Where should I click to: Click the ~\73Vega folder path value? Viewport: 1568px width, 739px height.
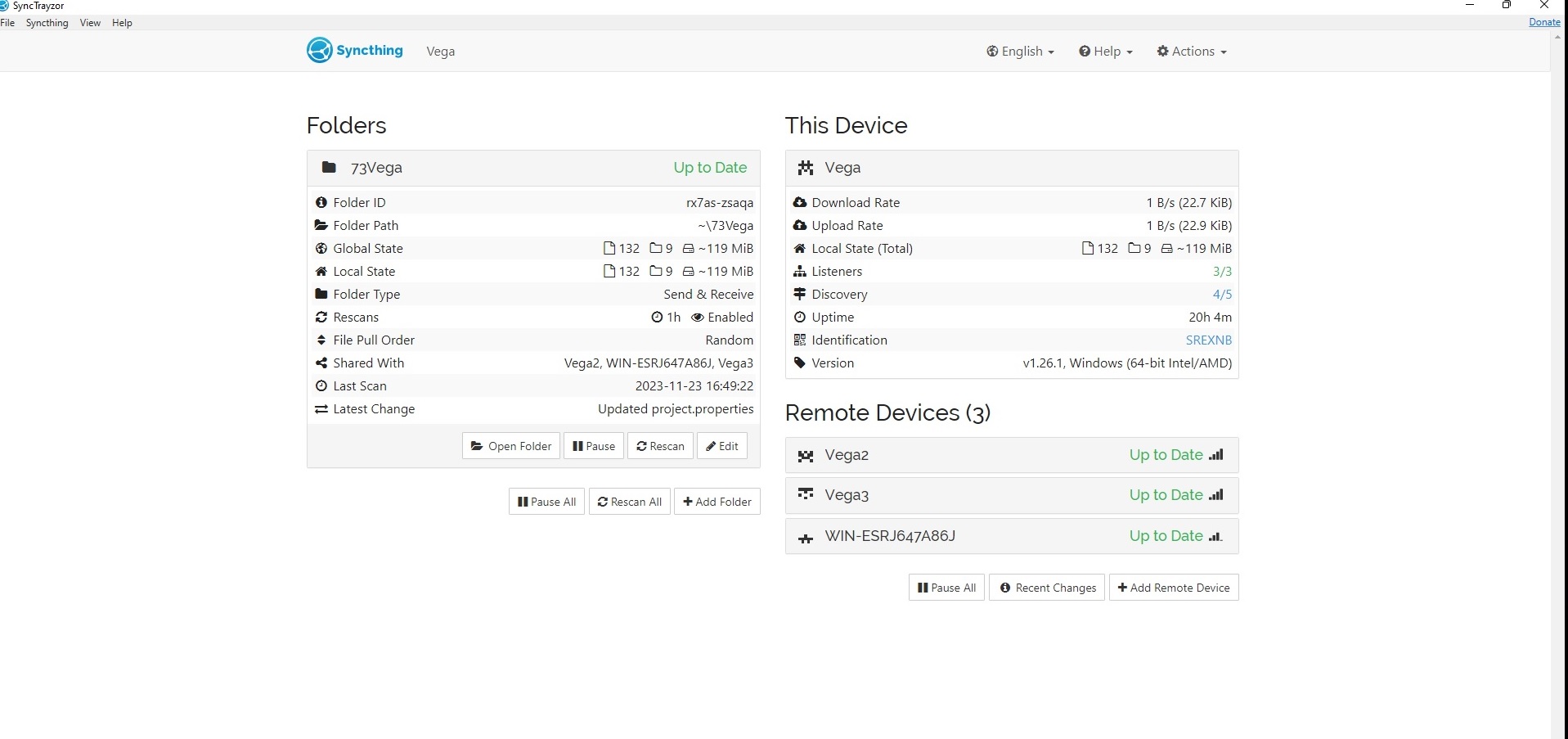pos(726,225)
